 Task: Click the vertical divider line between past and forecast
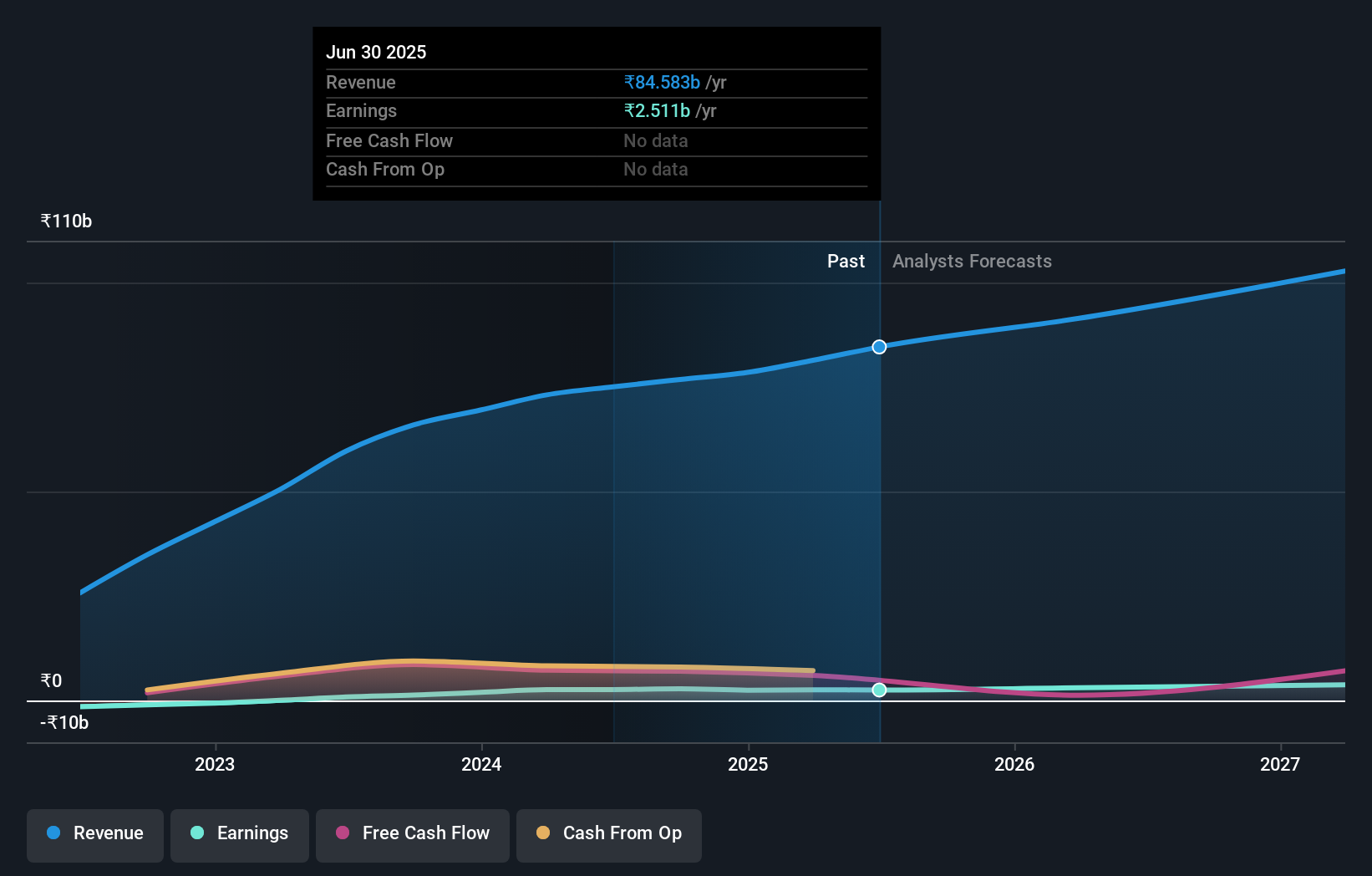(x=878, y=502)
